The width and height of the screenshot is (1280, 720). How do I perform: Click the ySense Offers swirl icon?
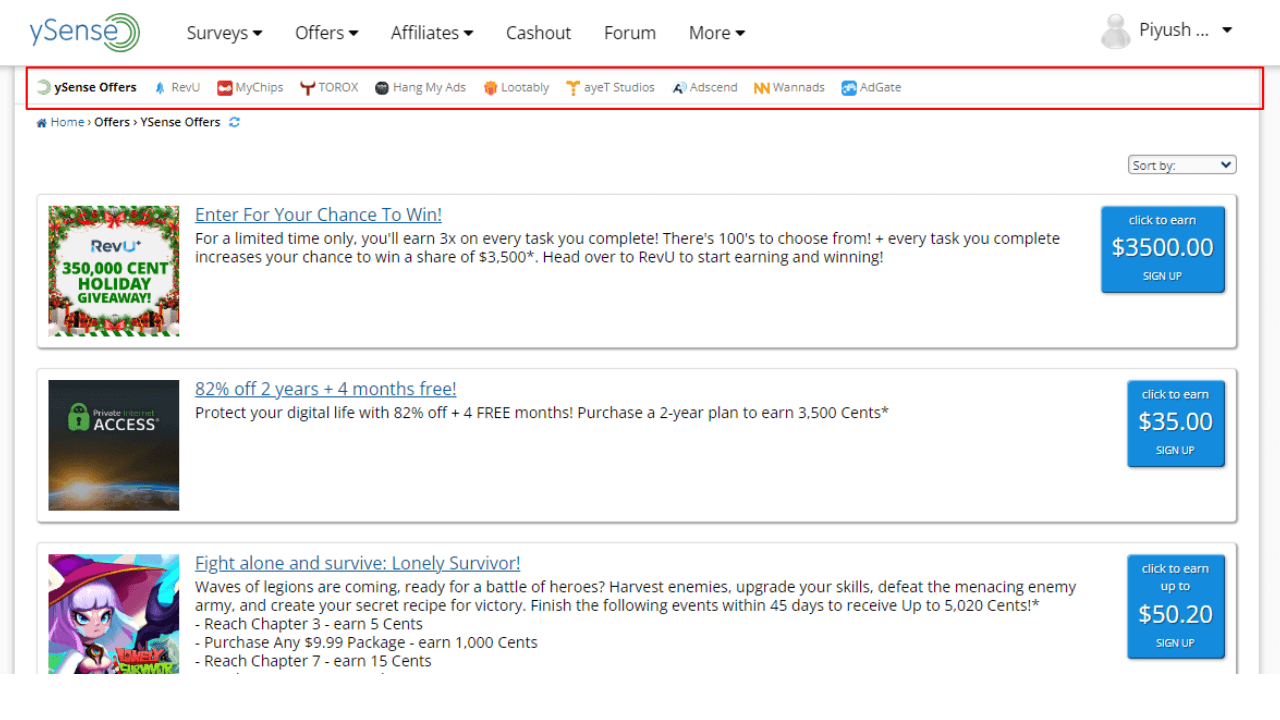[43, 88]
